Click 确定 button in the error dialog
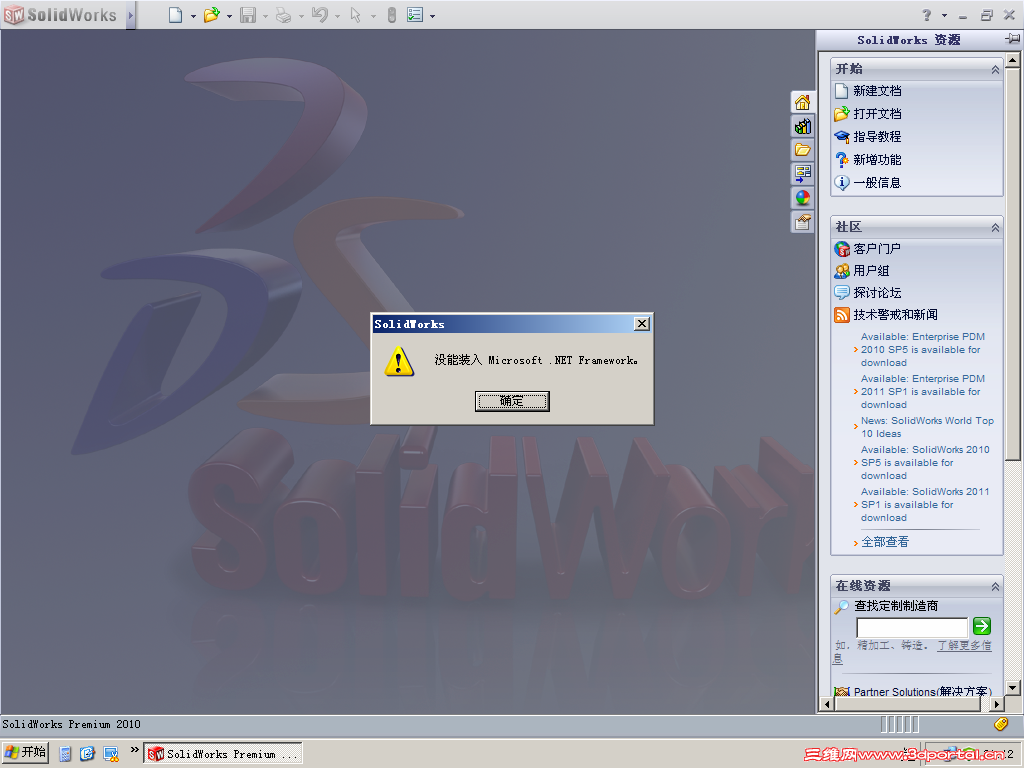The image size is (1024, 768). (512, 401)
